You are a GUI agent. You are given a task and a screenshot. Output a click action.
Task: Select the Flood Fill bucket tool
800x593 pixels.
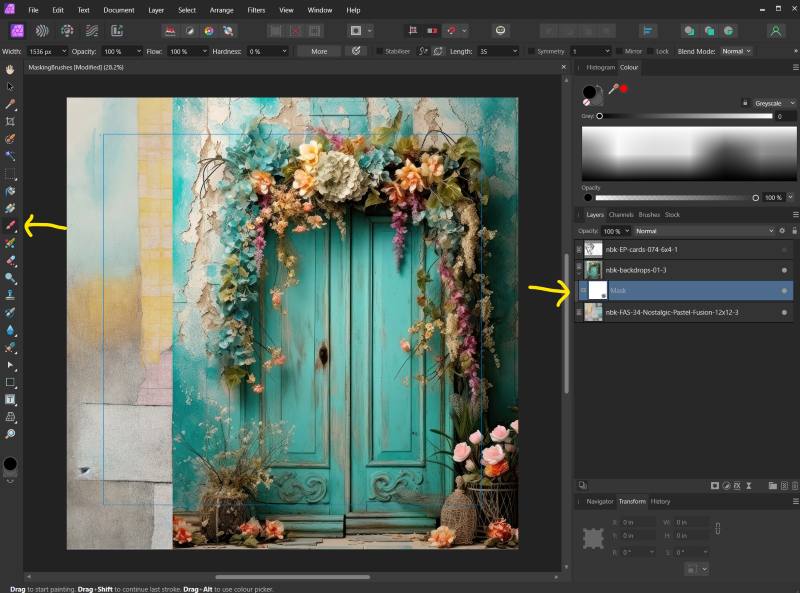[x=10, y=191]
